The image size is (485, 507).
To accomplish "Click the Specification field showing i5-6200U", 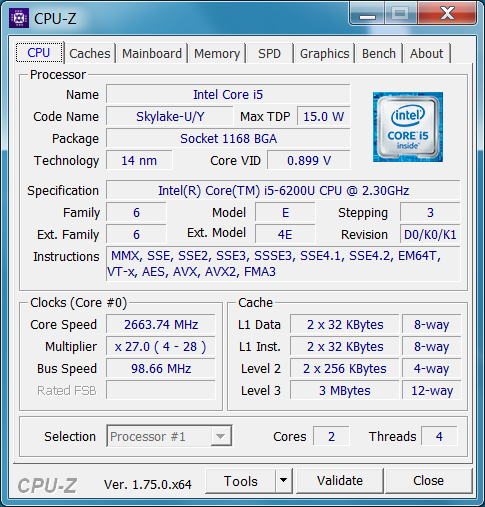I will [283, 190].
